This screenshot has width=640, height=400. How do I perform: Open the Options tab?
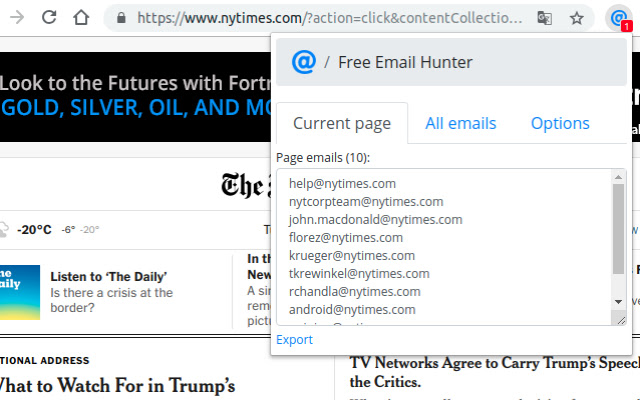pyautogui.click(x=560, y=123)
